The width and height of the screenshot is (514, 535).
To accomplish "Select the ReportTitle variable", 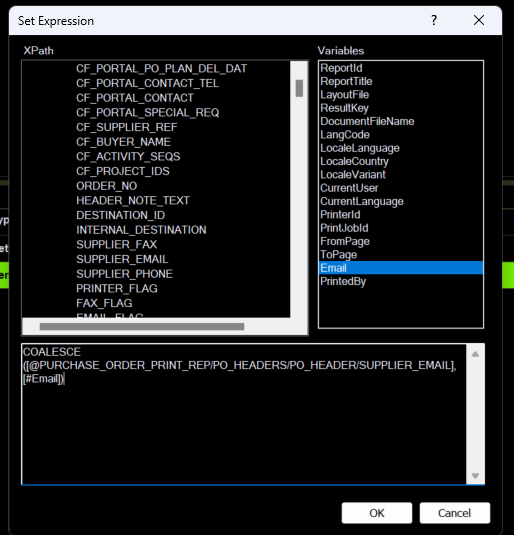I will (x=401, y=81).
